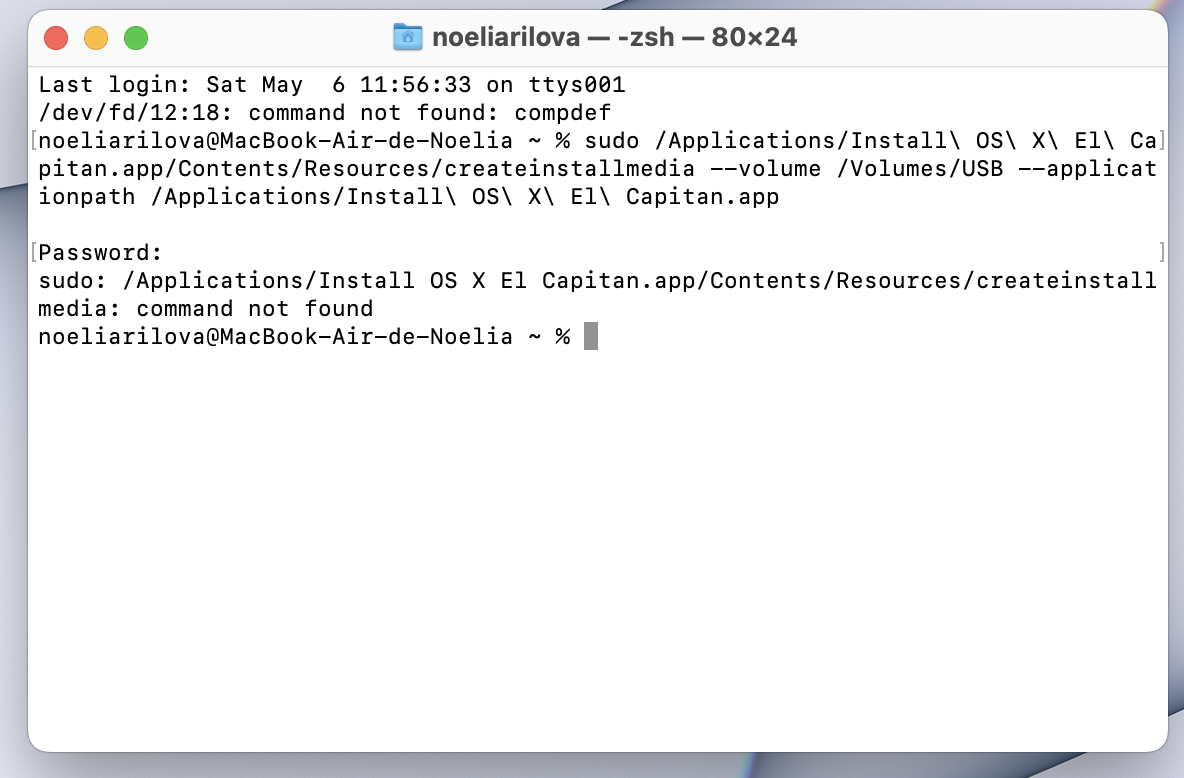1184x778 pixels.
Task: Click 'command not found' in the sudo error
Action: [254, 309]
